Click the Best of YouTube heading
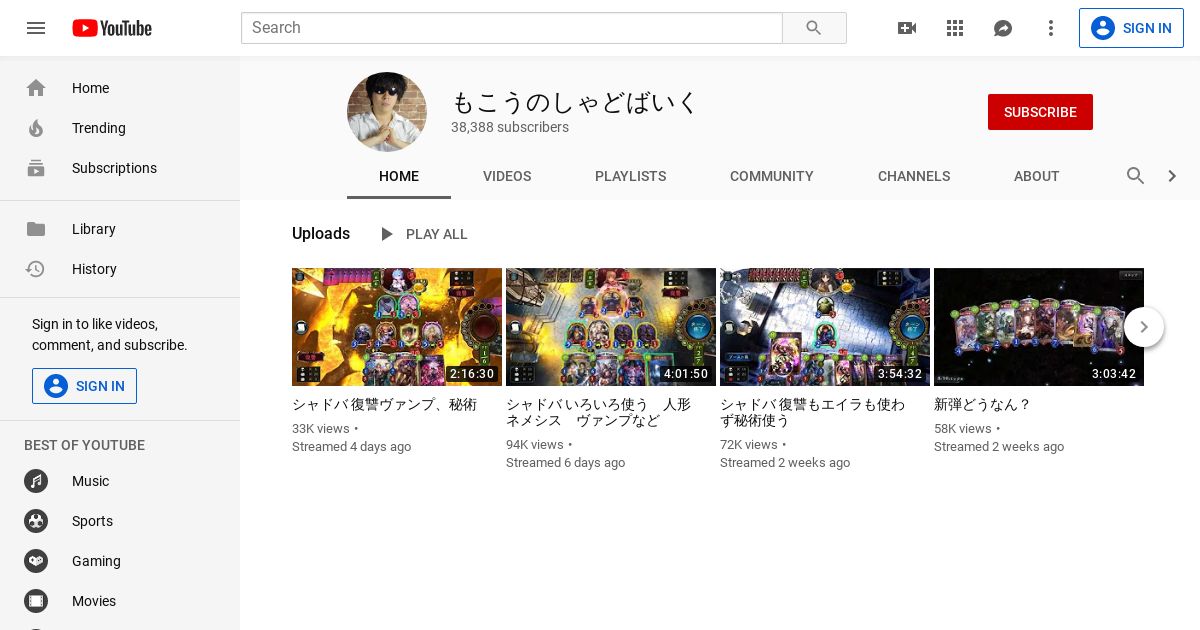1200x630 pixels. point(84,445)
